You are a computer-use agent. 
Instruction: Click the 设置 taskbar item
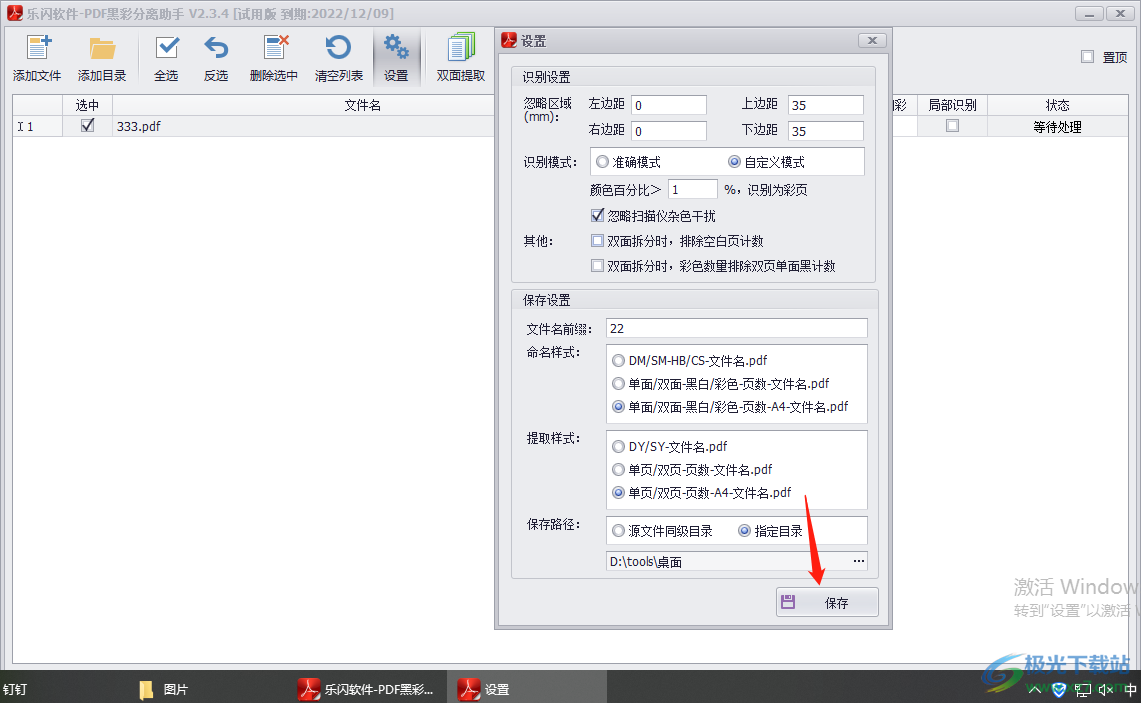(484, 688)
